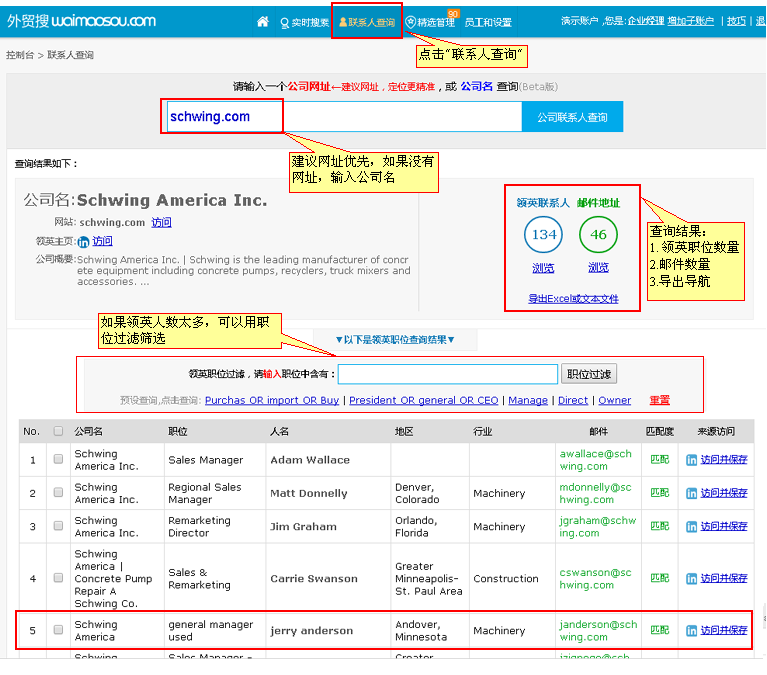Click LinkedIn icon in Carrie Swanson row

[x=691, y=579]
